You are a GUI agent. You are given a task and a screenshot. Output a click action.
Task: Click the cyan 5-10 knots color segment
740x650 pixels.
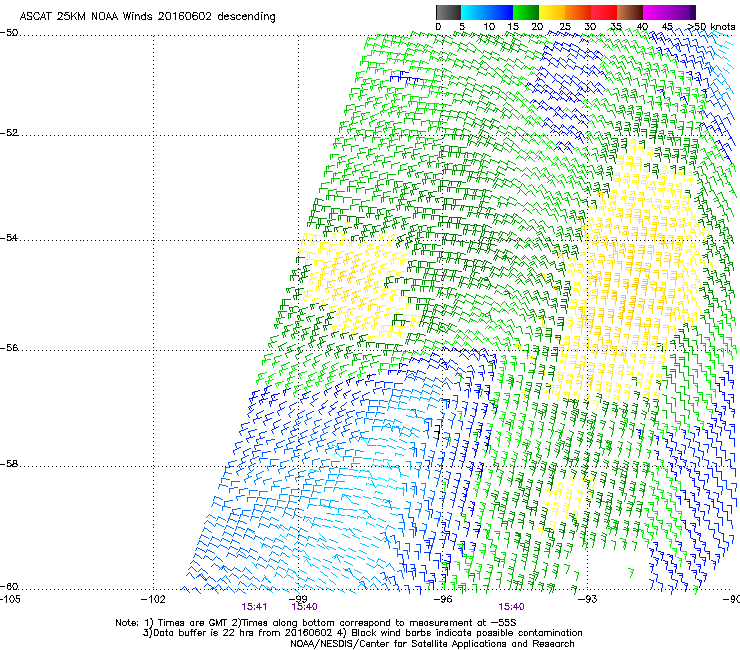474,12
